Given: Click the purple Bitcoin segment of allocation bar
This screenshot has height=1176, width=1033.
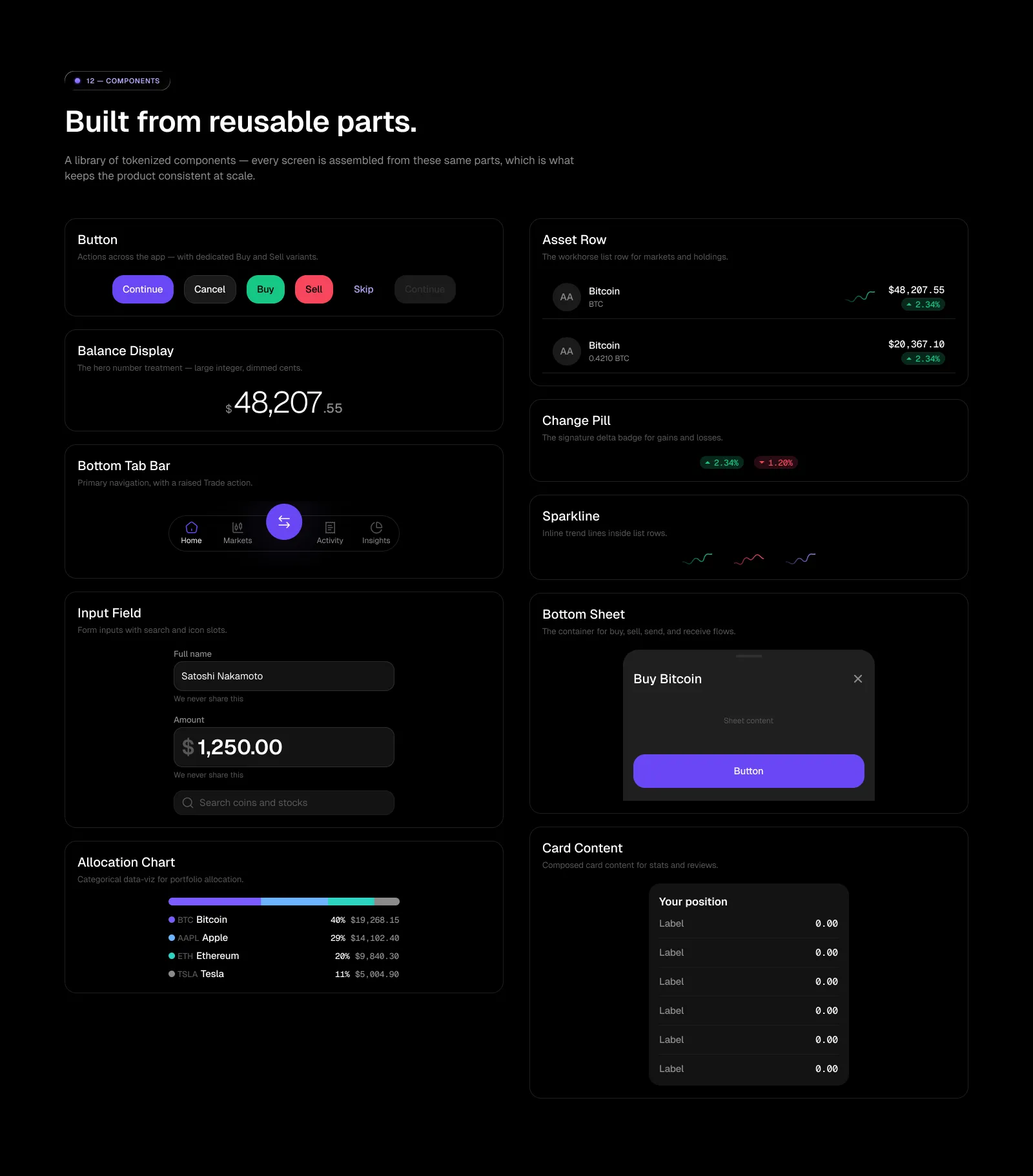Looking at the screenshot, I should point(214,902).
